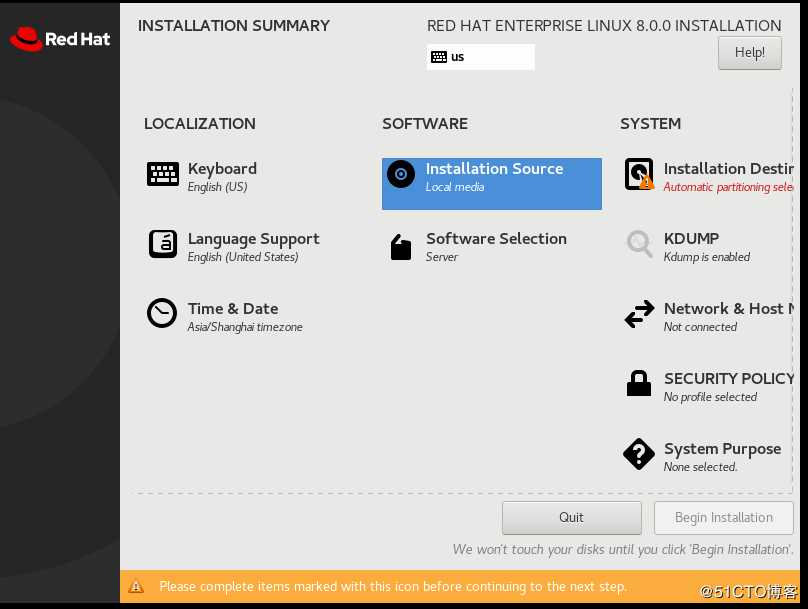
Task: Open the KDUMP label
Action: coord(691,239)
